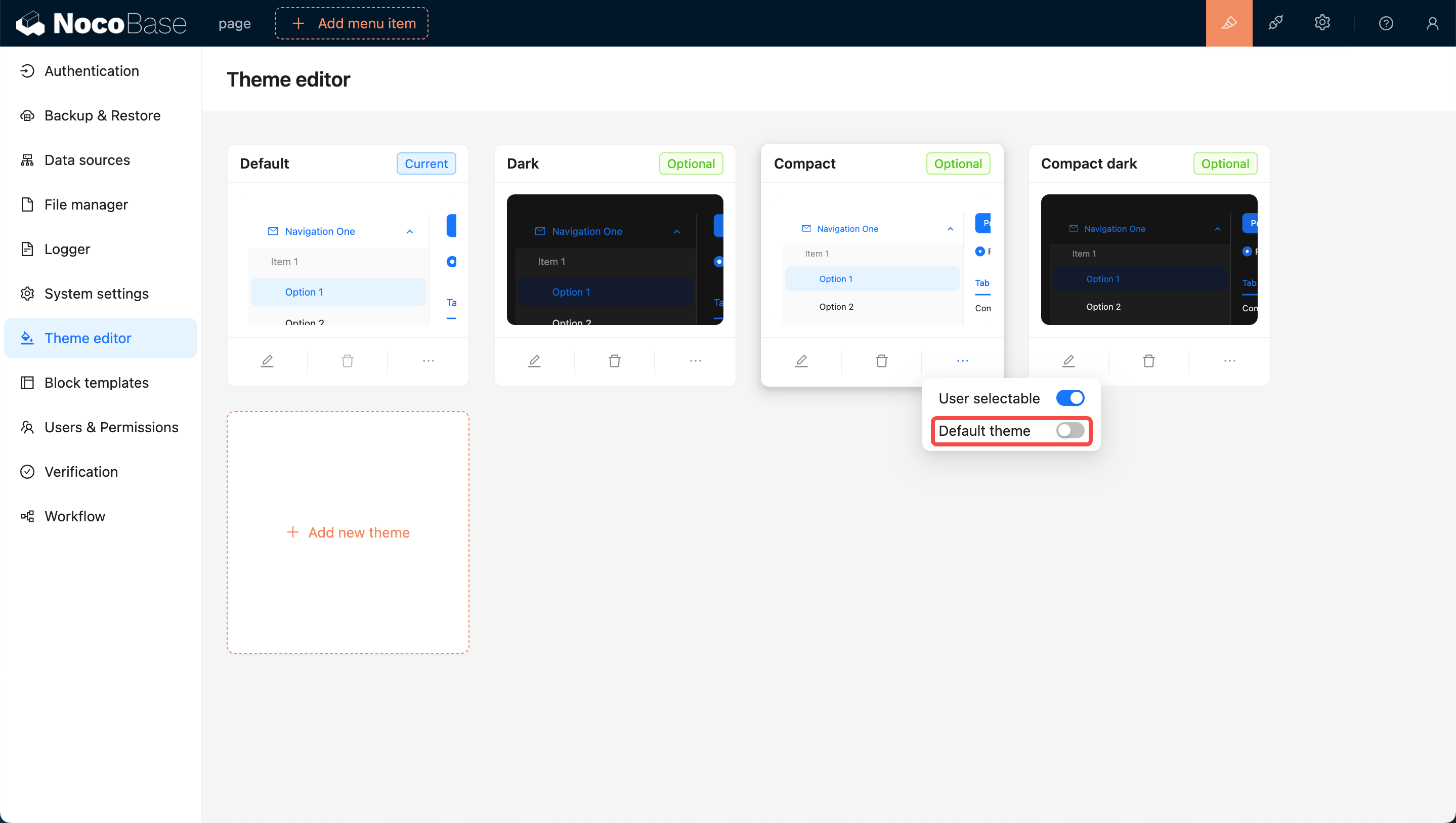Open the Workflow settings page
1456x823 pixels.
point(74,516)
